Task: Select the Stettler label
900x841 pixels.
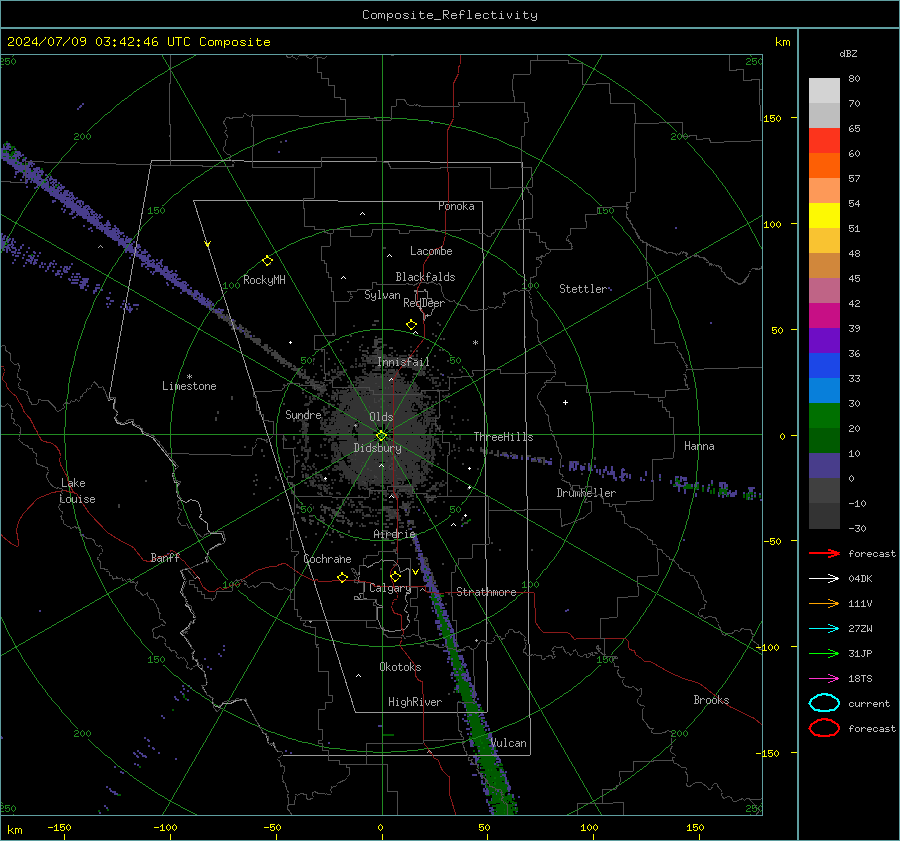Action: (x=583, y=289)
